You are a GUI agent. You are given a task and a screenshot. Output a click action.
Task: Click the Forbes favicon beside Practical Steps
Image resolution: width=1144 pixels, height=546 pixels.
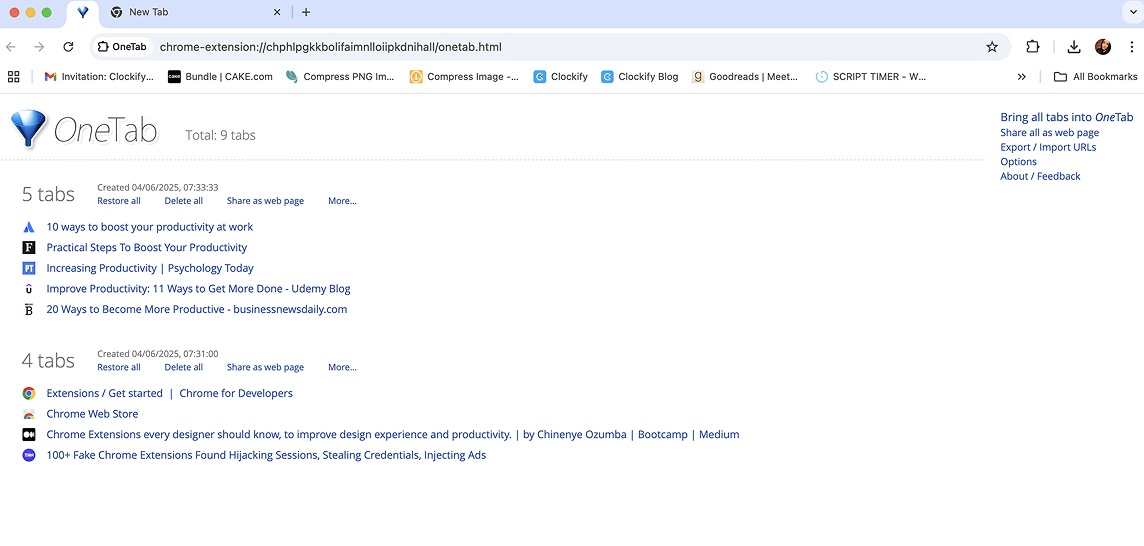[28, 247]
